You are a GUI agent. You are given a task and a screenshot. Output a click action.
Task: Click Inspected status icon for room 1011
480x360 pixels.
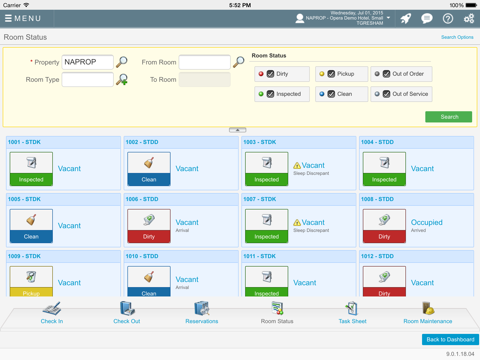(267, 281)
